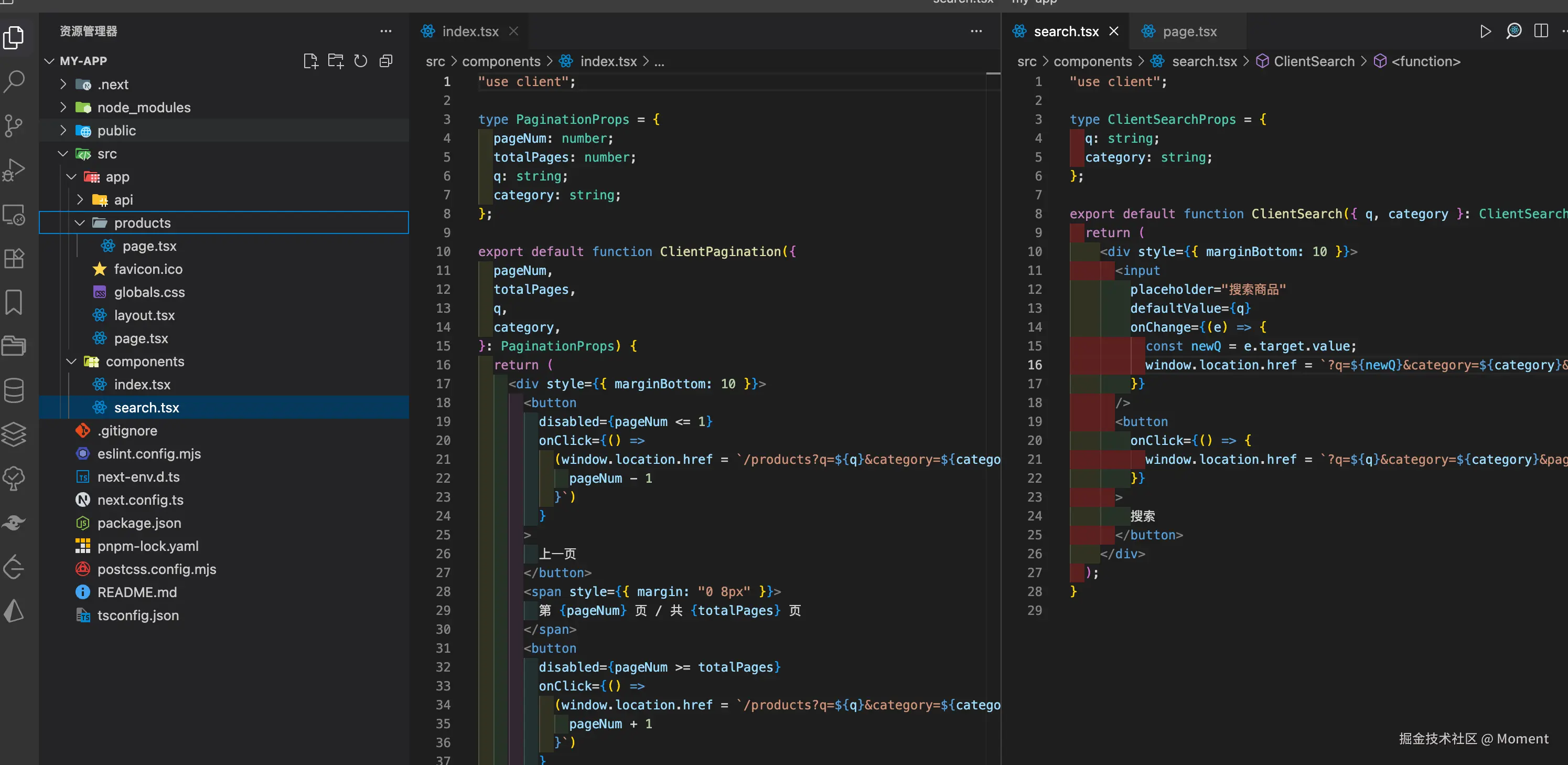Open the Search view in activity bar

(x=14, y=81)
